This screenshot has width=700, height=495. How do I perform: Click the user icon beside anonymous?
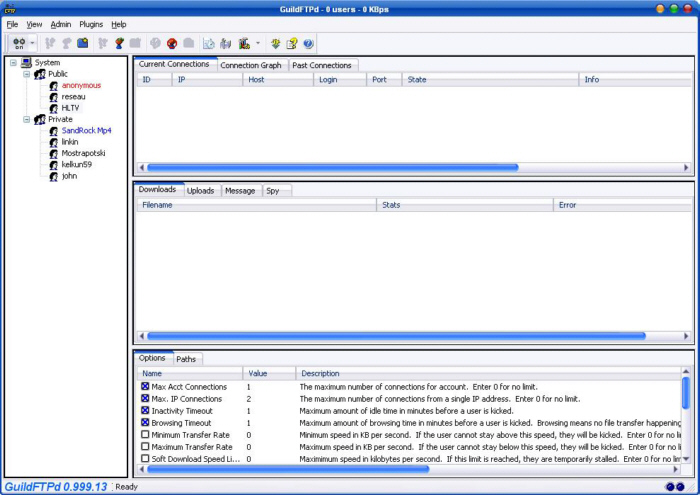[54, 85]
